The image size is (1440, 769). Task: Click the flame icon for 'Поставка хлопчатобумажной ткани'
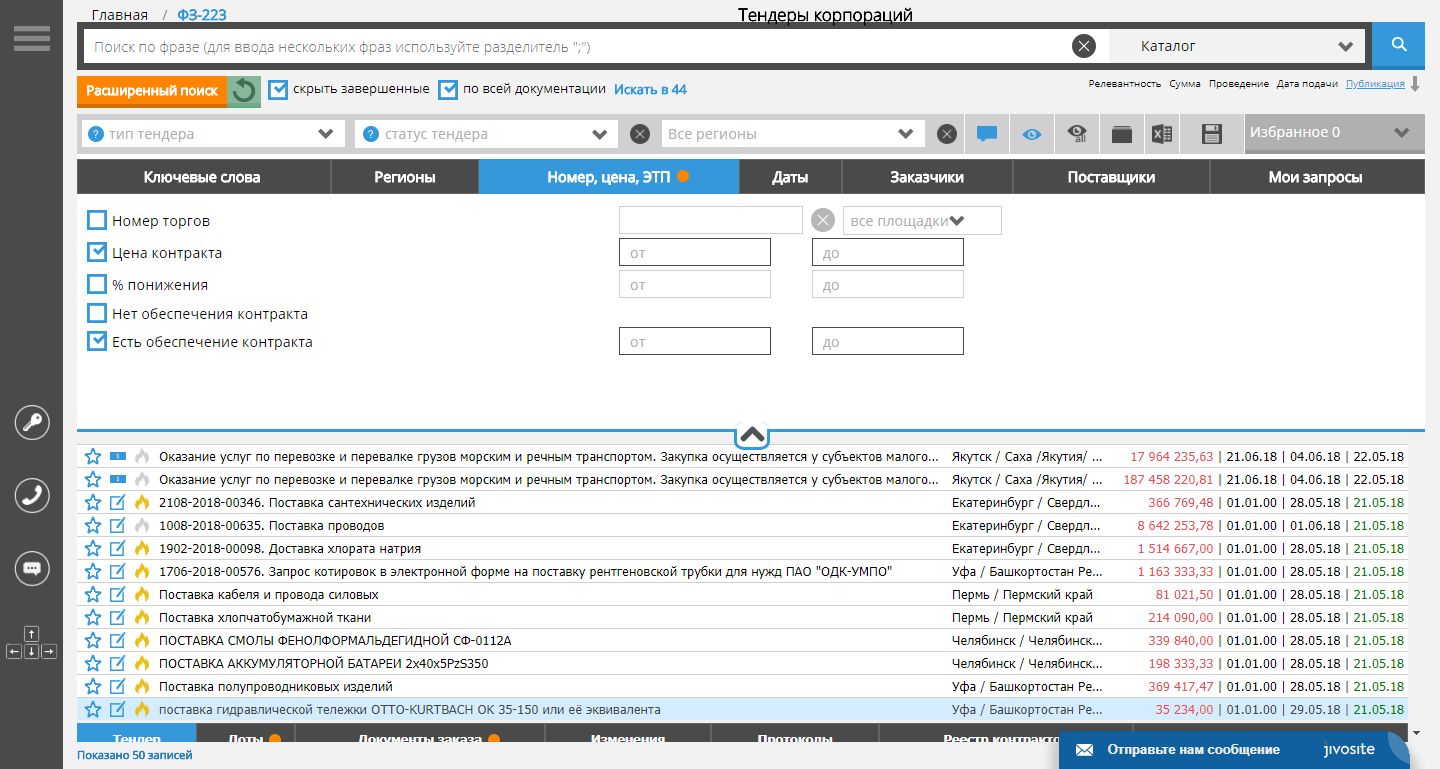coord(142,617)
